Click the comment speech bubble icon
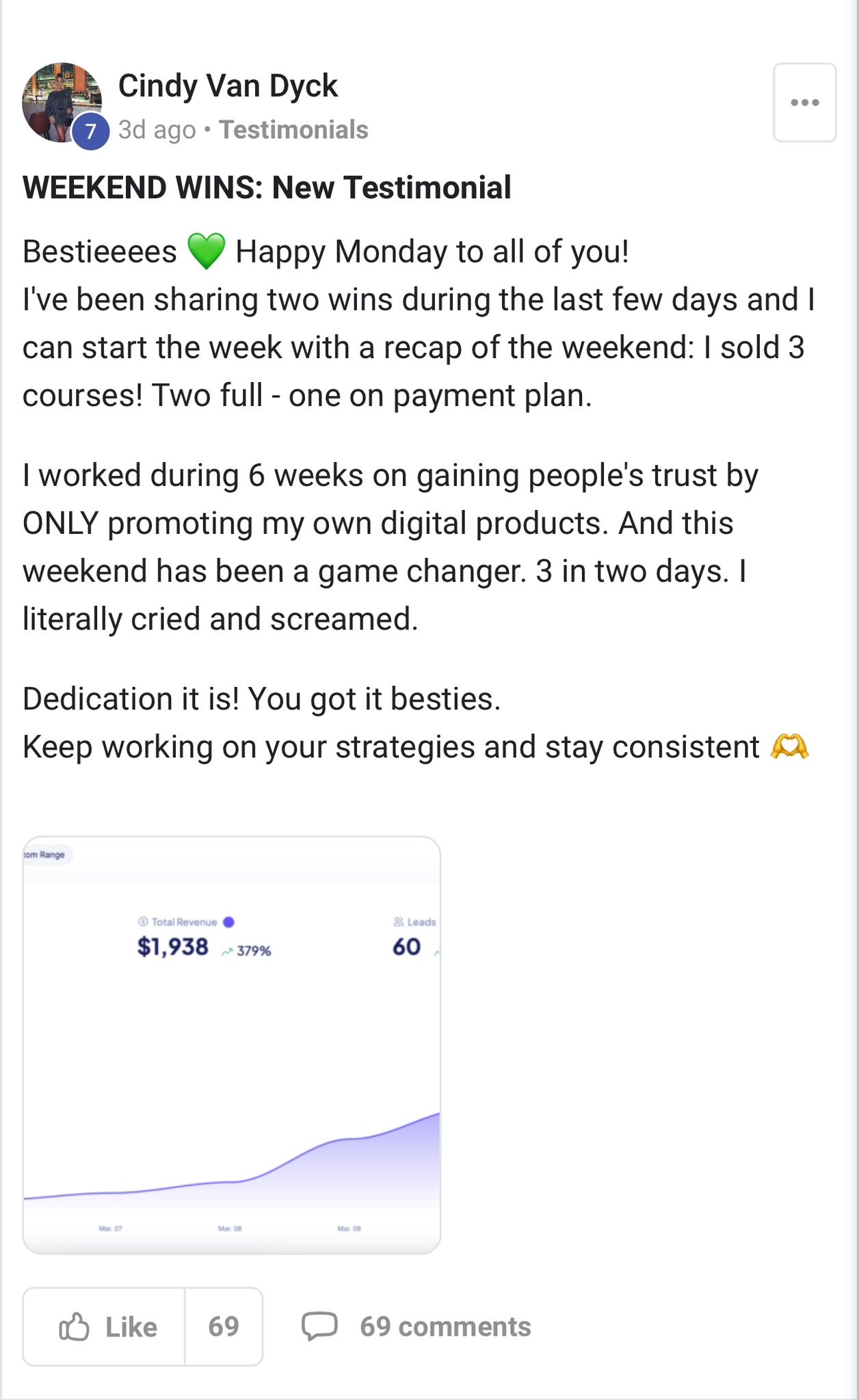The image size is (859, 1400). (319, 1326)
